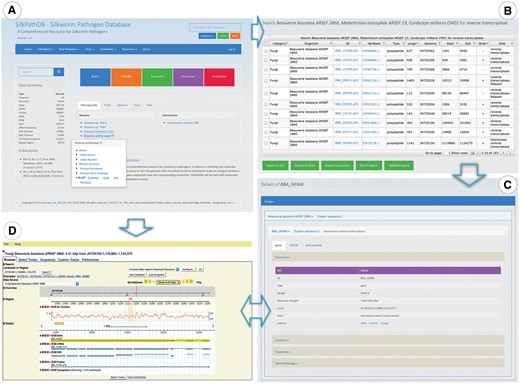Open the Pathogens navigation dropdown
This screenshot has height=384, width=520.
44,49
